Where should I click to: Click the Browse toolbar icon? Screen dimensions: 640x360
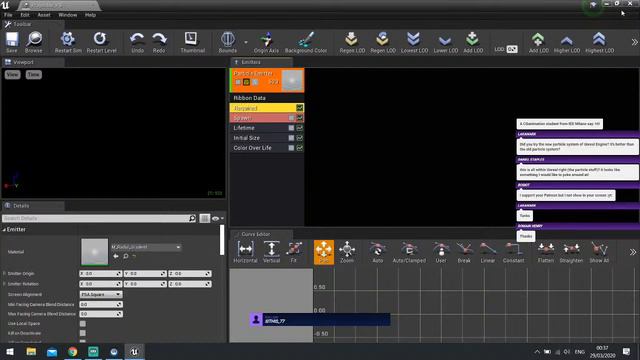coord(33,42)
